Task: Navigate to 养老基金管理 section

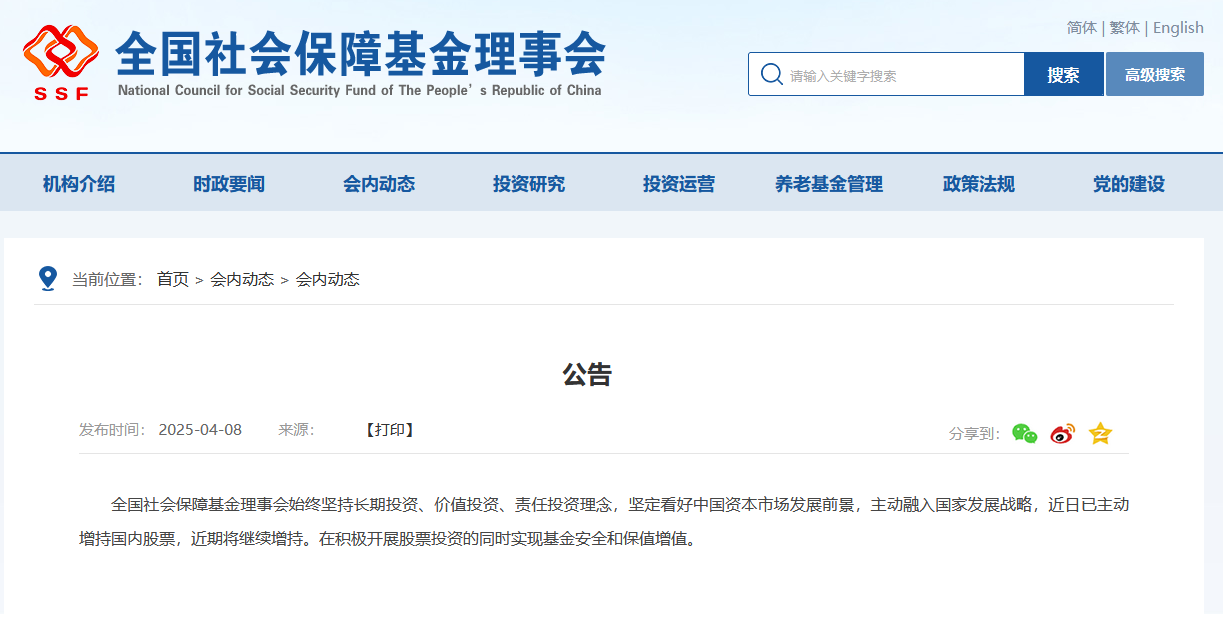Action: [x=829, y=184]
